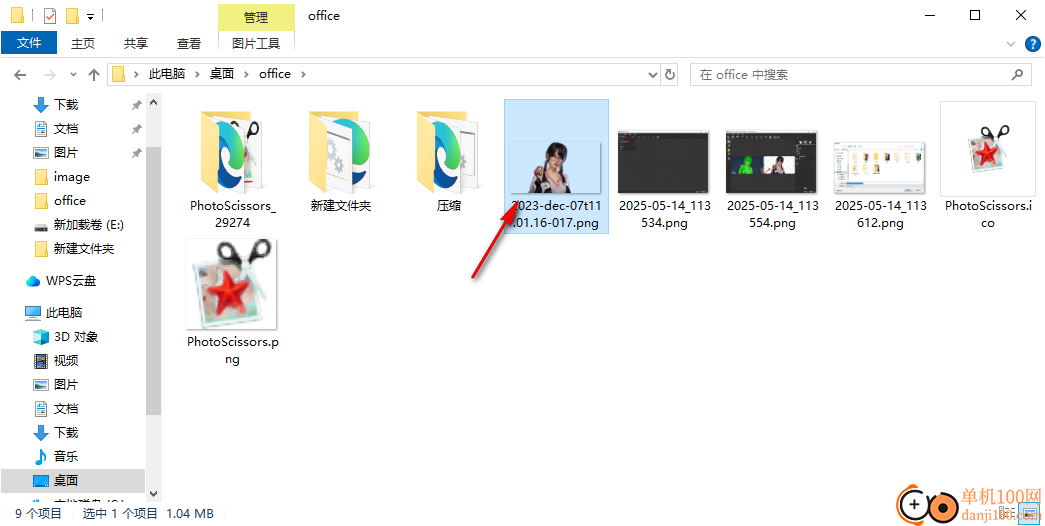Click the search magnifier icon
1045x526 pixels.
click(x=1017, y=75)
